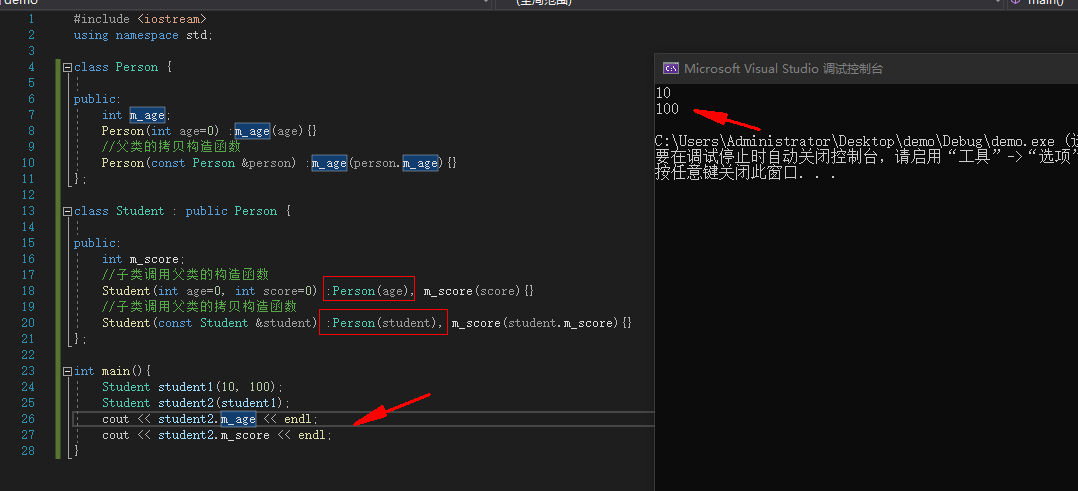Collapse the class Person code block
The width and height of the screenshot is (1078, 491).
point(67,67)
